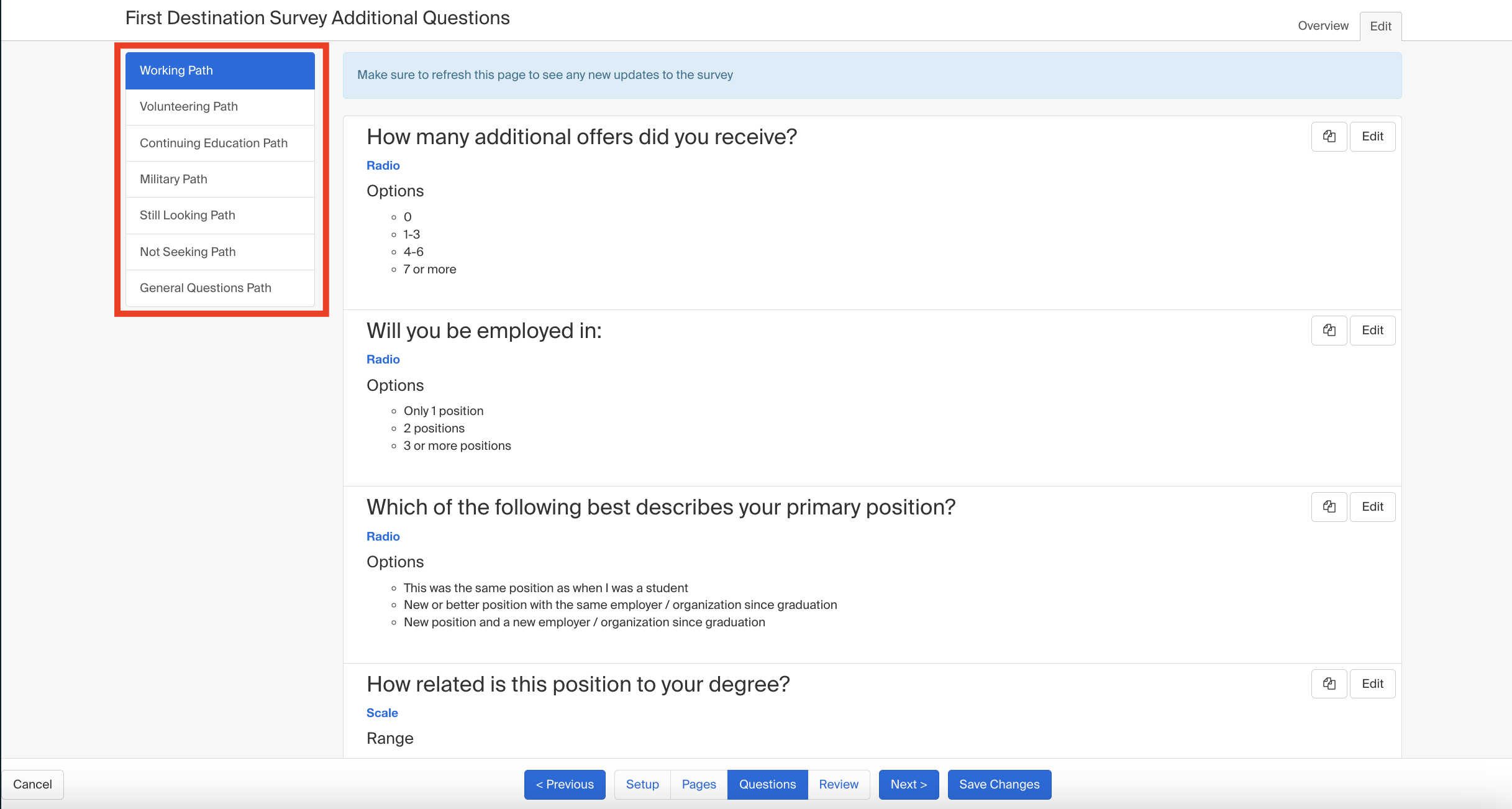The image size is (1512, 809).
Task: Open the General Questions Path
Action: tap(205, 288)
